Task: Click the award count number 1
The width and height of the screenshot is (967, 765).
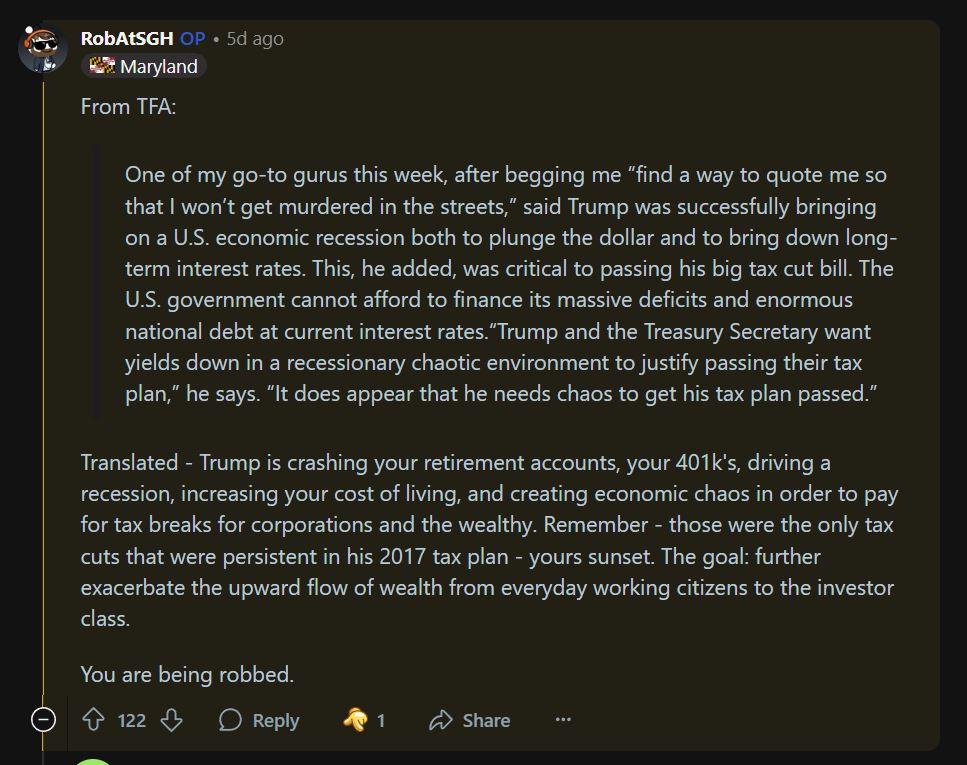Action: tap(381, 720)
